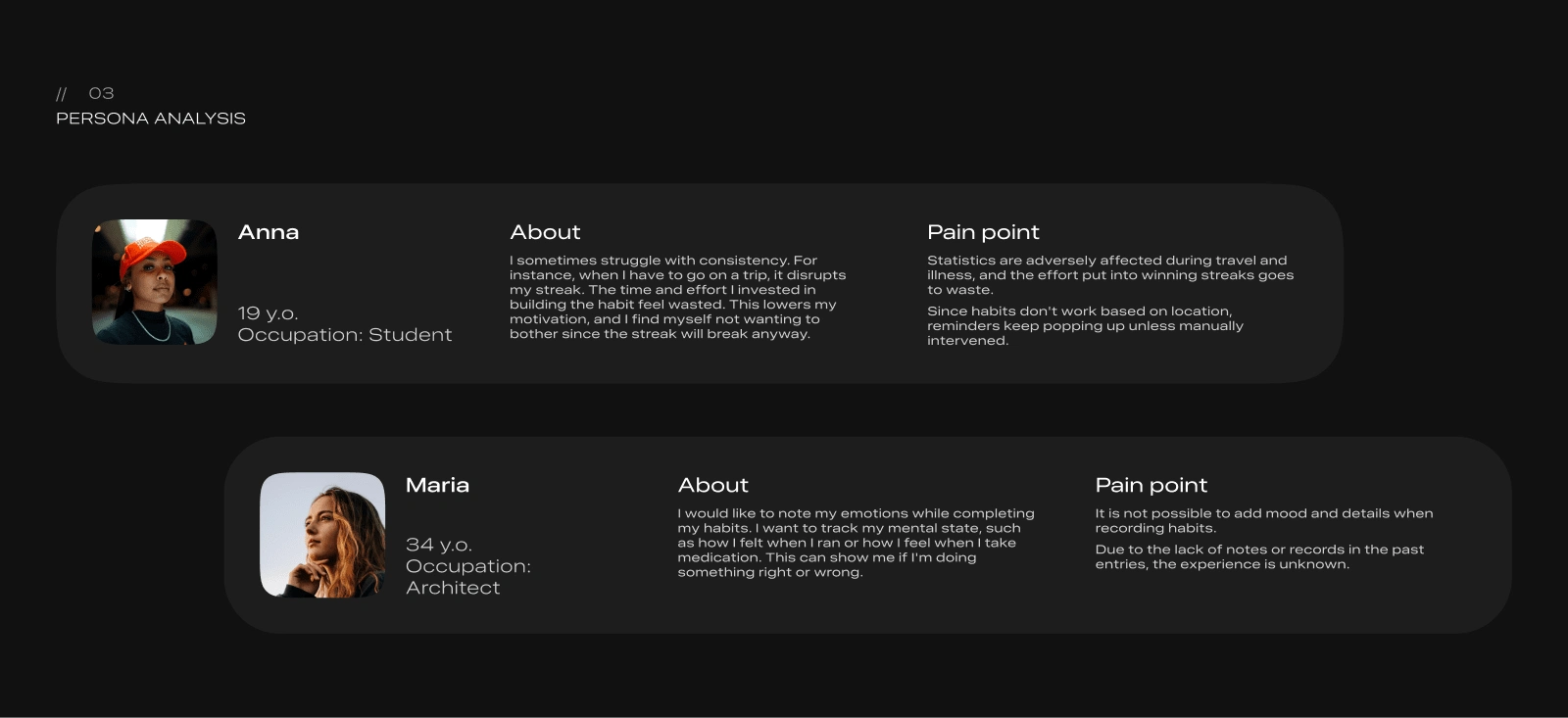This screenshot has height=718, width=1568.
Task: Select Maria's About paragraph about noting emotions
Action: [x=856, y=543]
